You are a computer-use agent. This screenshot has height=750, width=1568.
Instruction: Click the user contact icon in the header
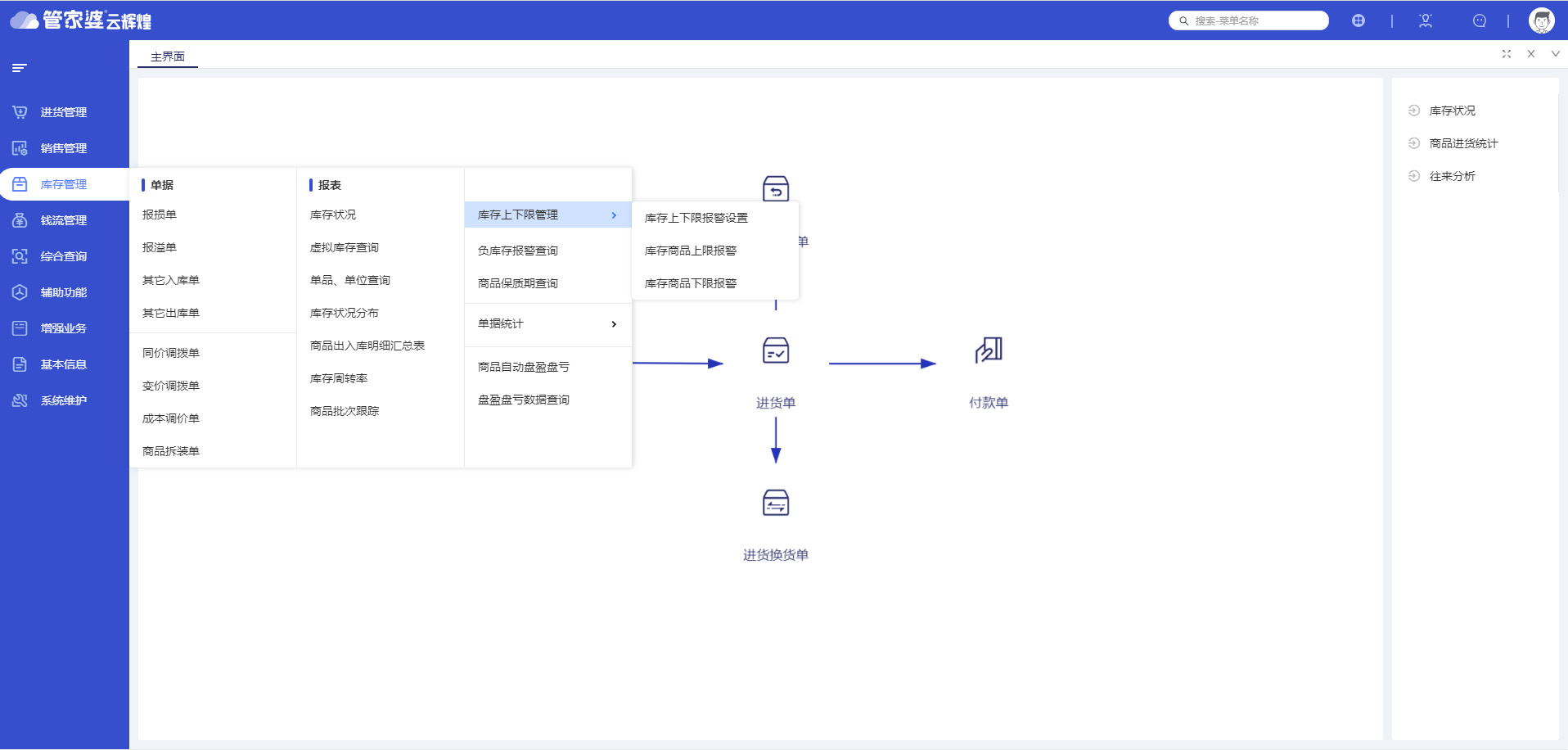pyautogui.click(x=1425, y=20)
